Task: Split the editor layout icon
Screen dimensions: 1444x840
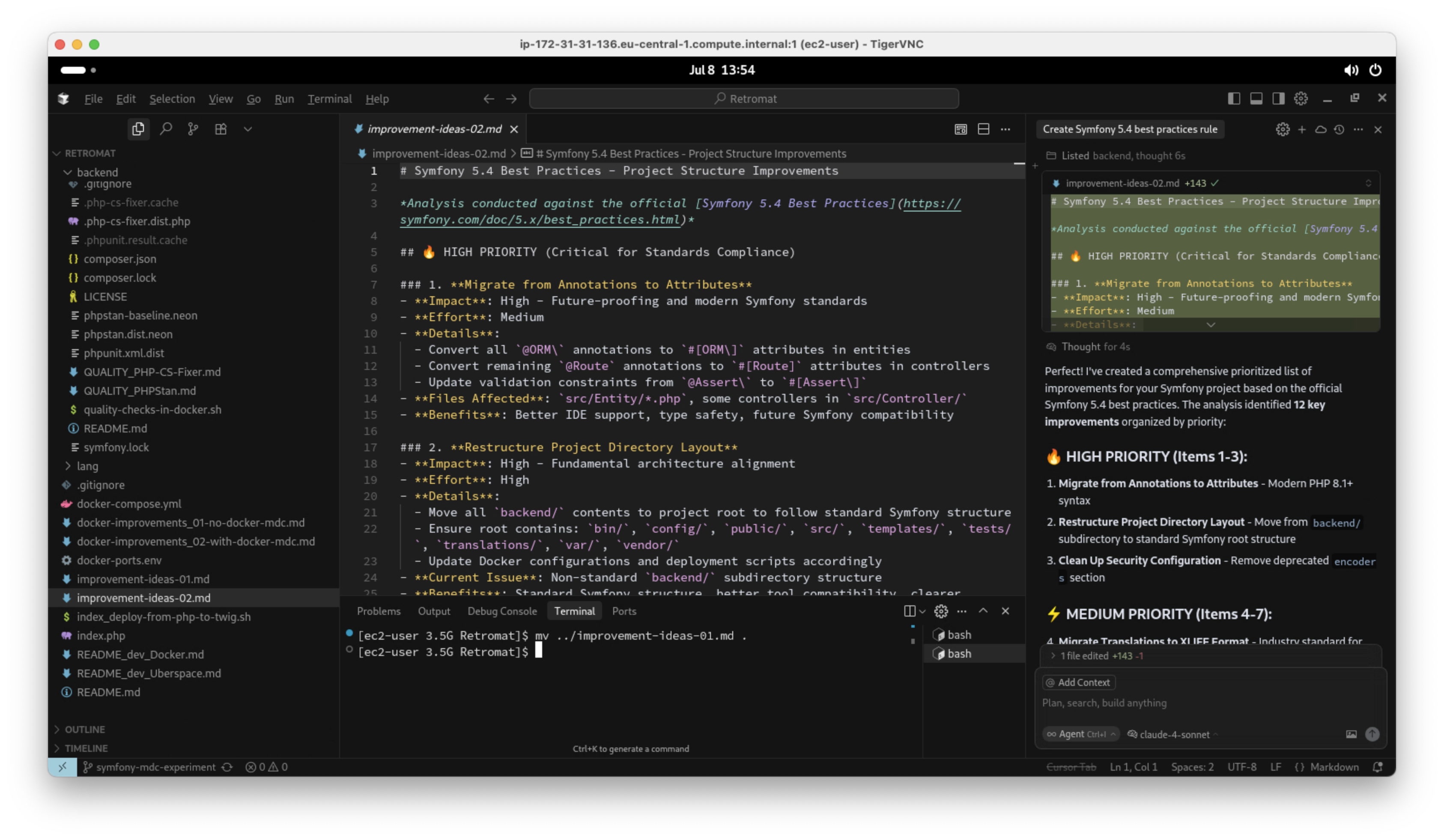Action: pos(983,129)
